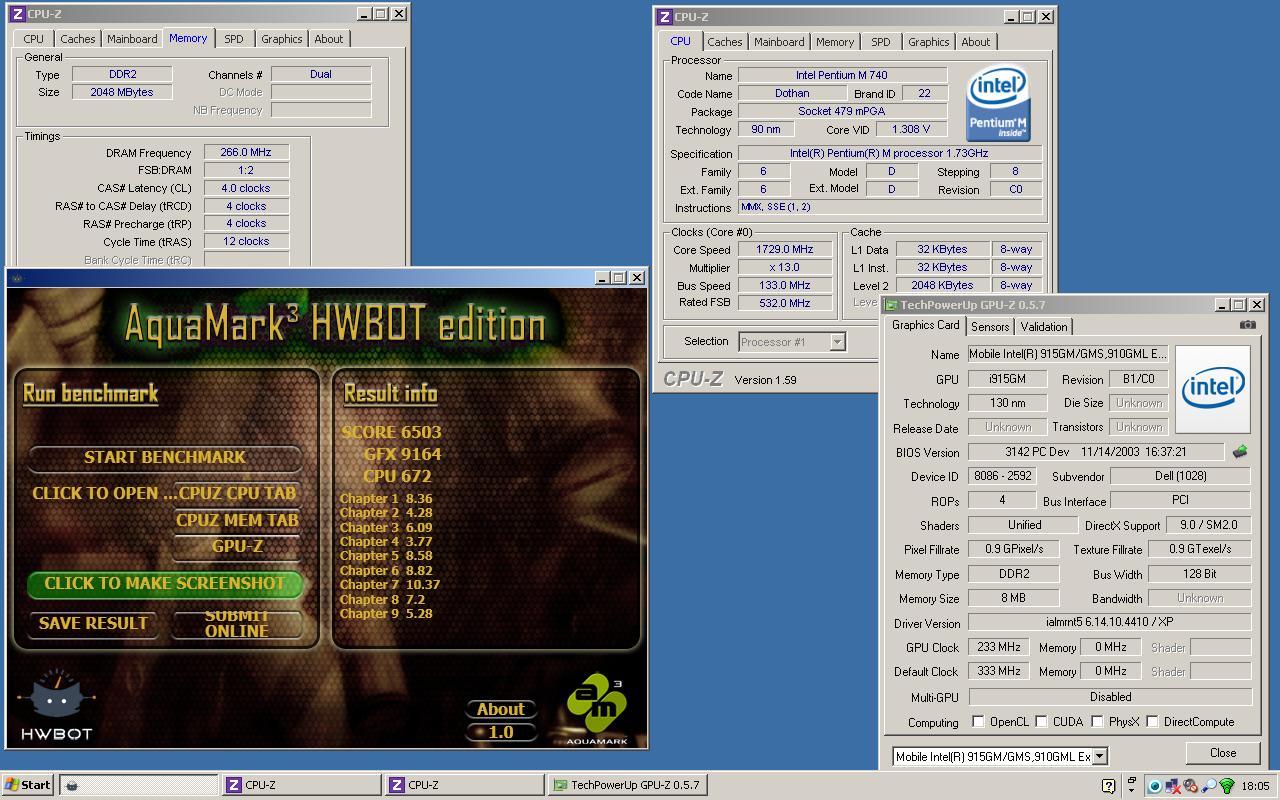Switch to the GPU-Z Sensors tab
The height and width of the screenshot is (800, 1280).
tap(989, 327)
